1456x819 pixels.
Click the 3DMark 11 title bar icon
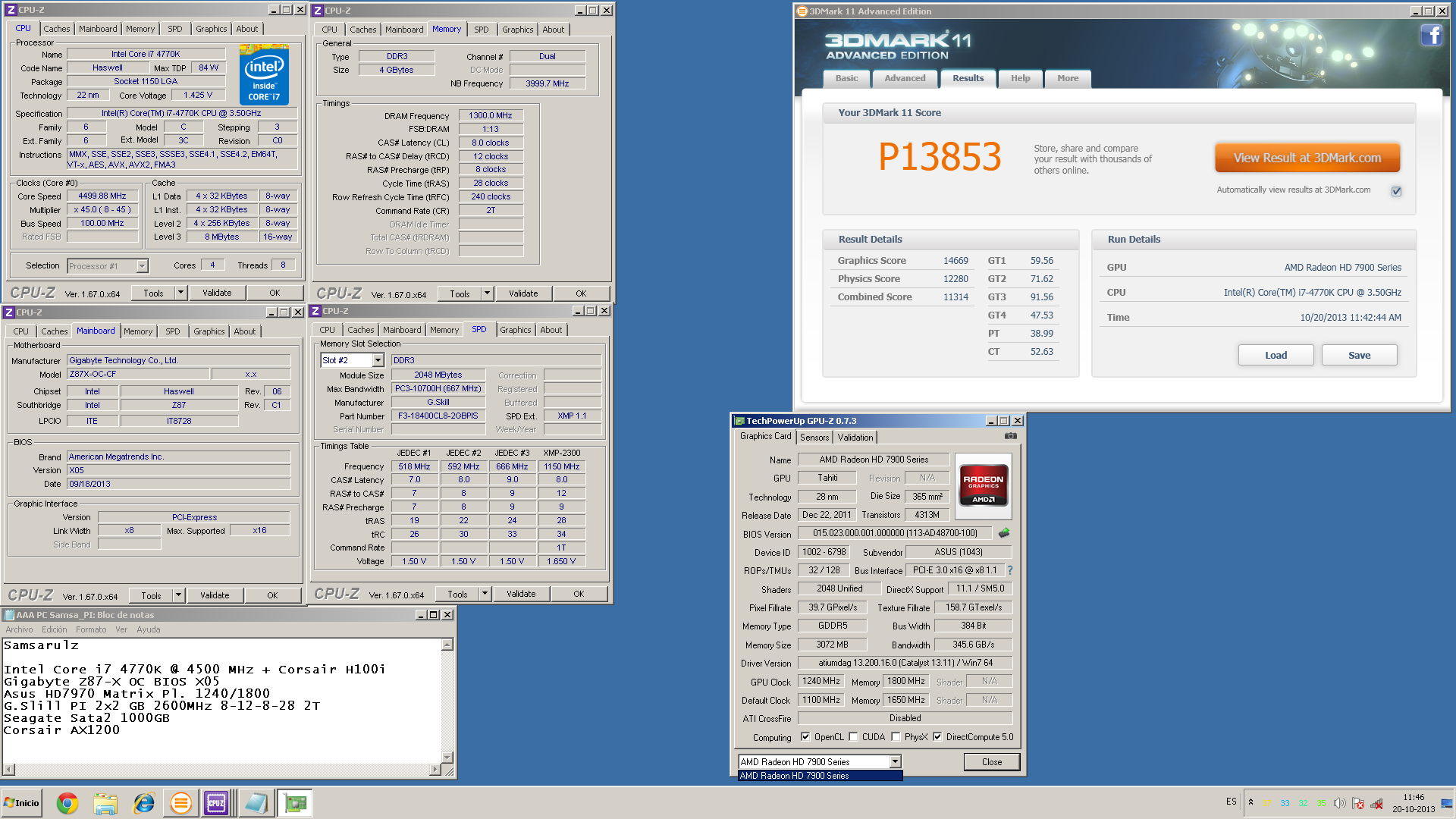[x=802, y=11]
